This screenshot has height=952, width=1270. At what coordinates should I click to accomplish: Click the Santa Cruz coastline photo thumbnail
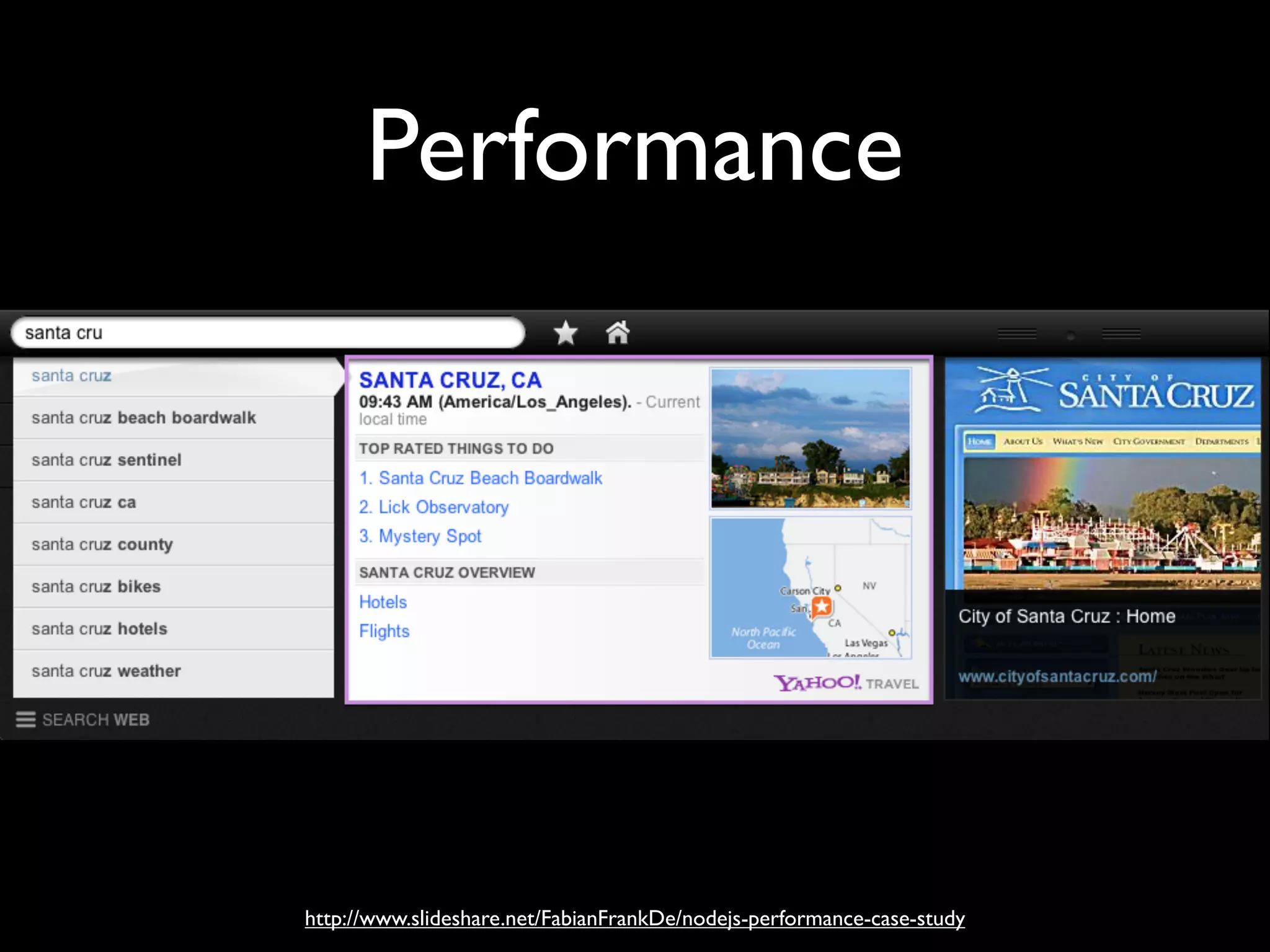coord(810,438)
